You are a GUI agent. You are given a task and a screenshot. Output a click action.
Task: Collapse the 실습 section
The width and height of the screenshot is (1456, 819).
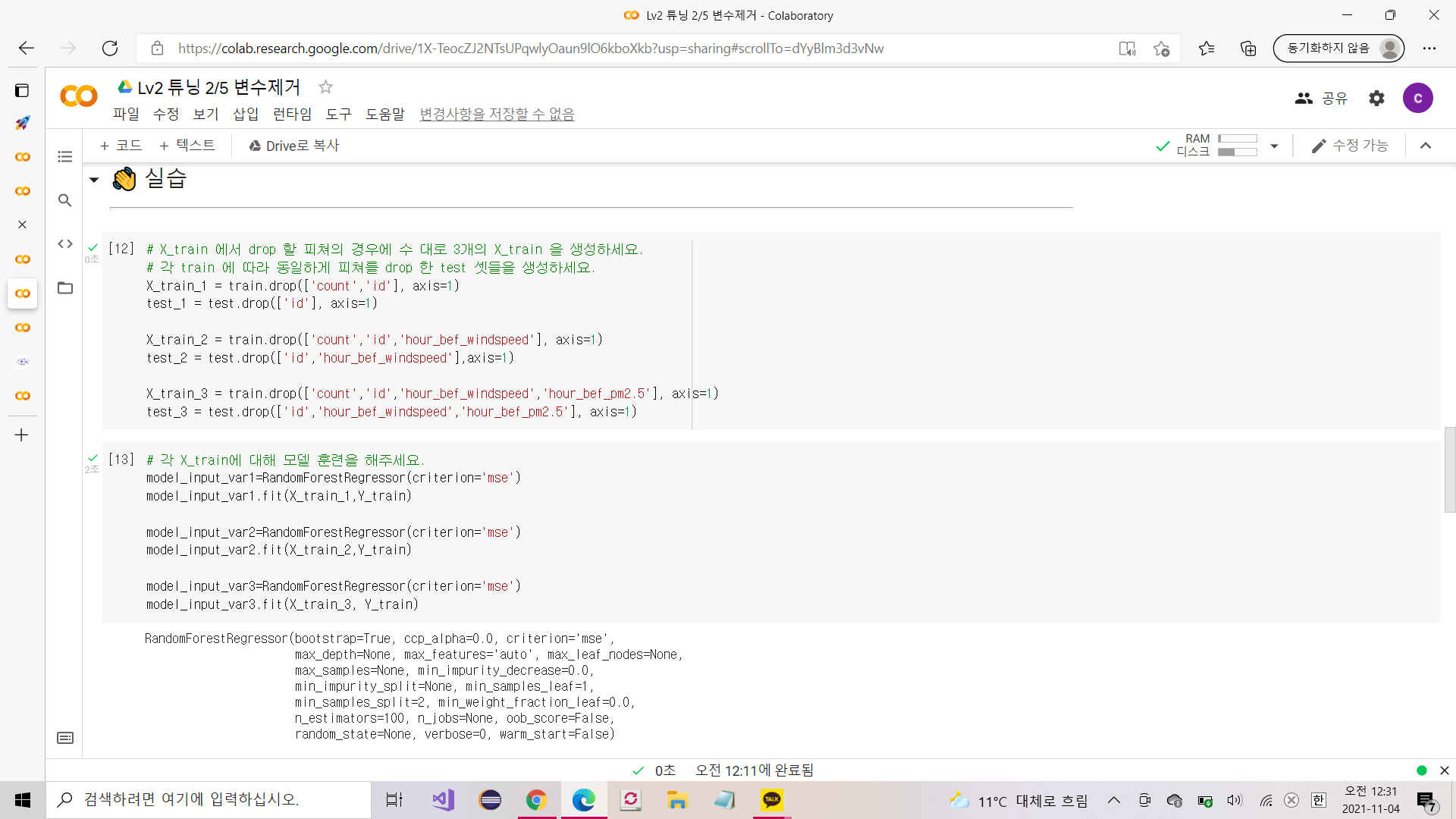coord(94,180)
